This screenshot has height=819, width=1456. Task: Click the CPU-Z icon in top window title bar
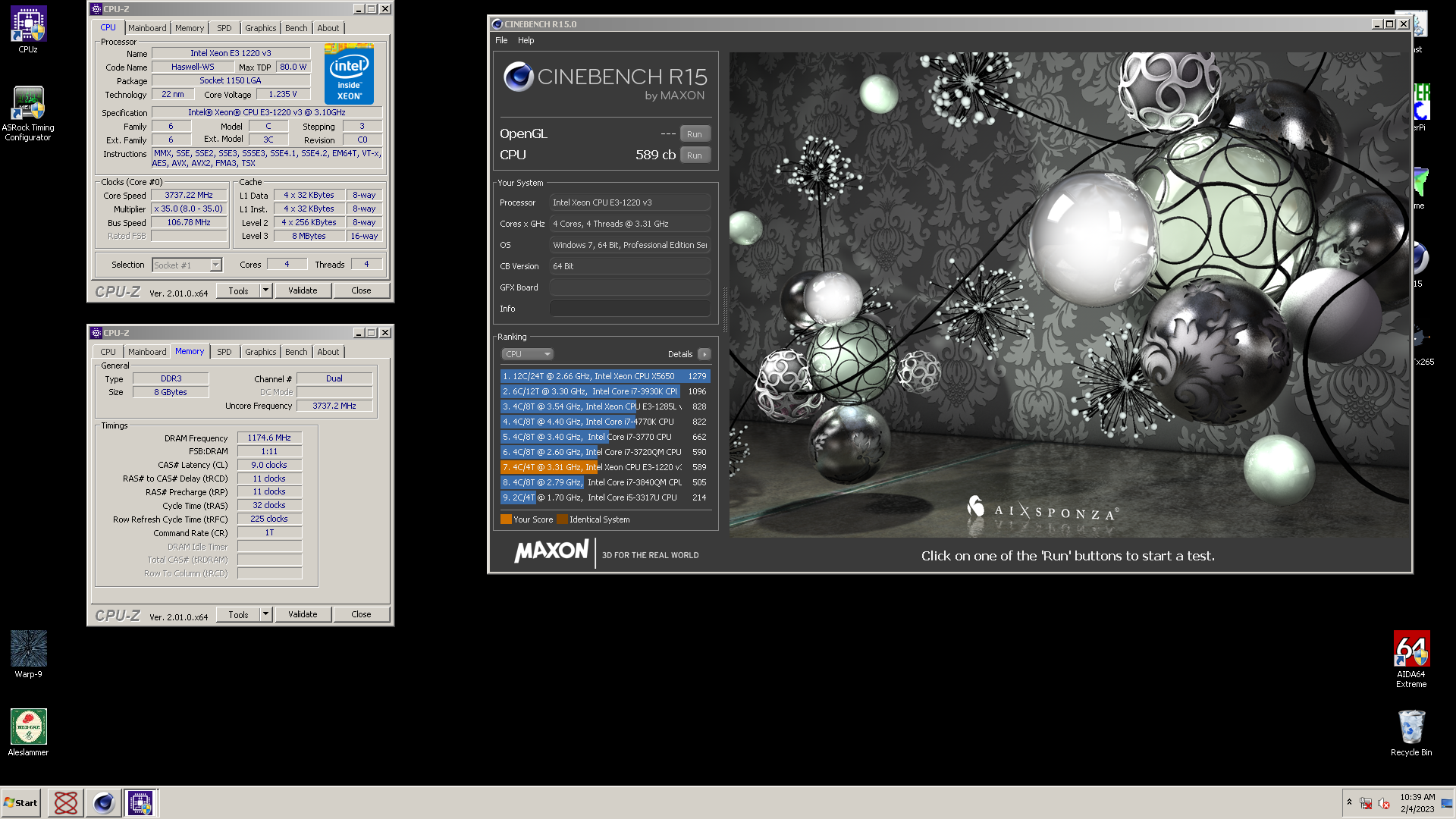[96, 9]
